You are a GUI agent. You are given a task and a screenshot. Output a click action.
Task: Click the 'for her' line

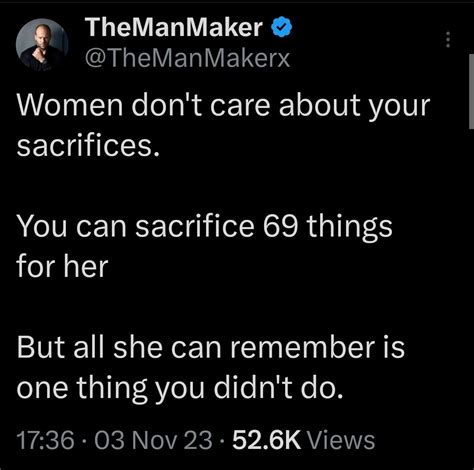pyautogui.click(x=62, y=266)
